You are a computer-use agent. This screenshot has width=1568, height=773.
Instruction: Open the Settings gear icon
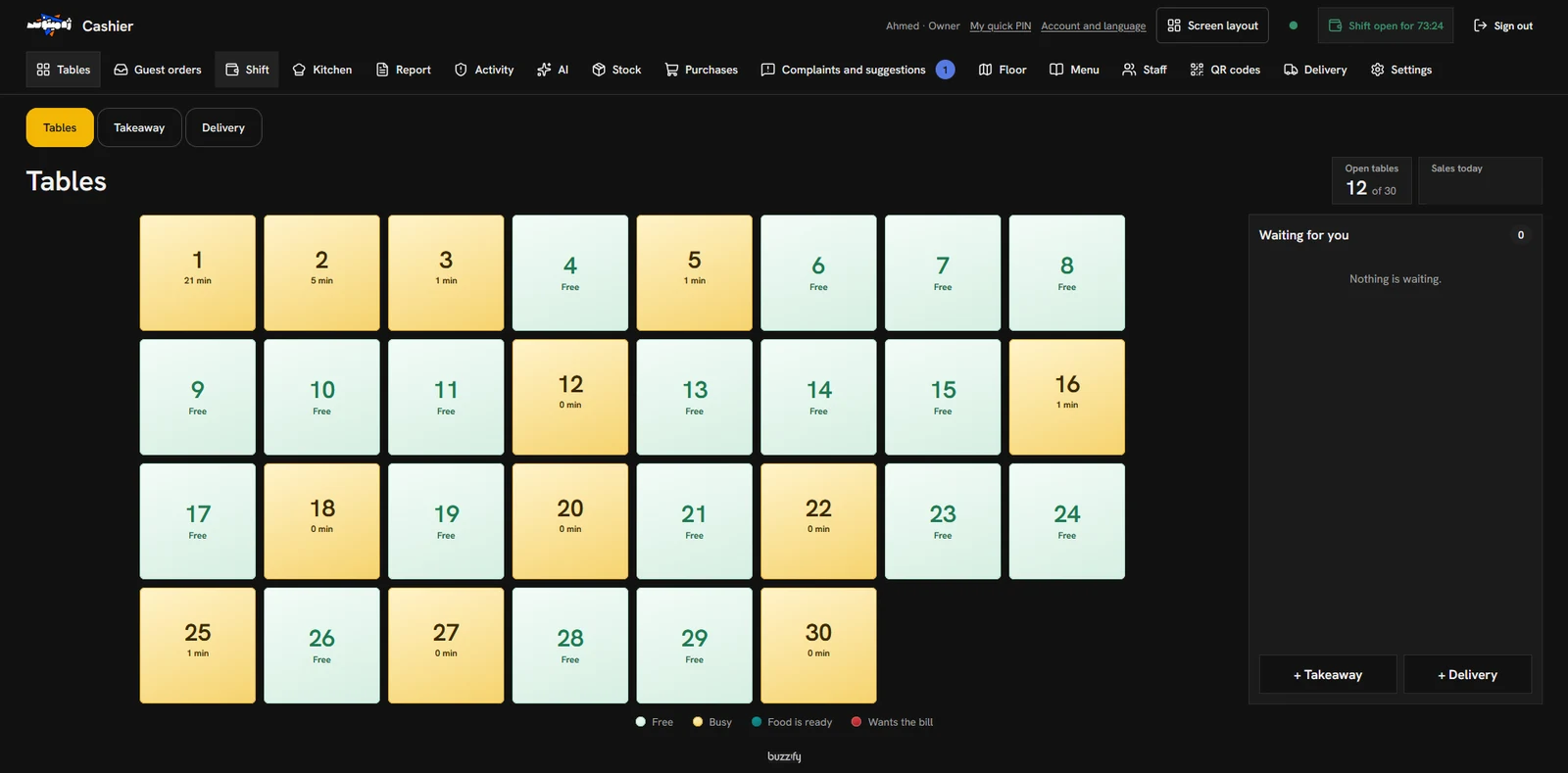[x=1377, y=70]
